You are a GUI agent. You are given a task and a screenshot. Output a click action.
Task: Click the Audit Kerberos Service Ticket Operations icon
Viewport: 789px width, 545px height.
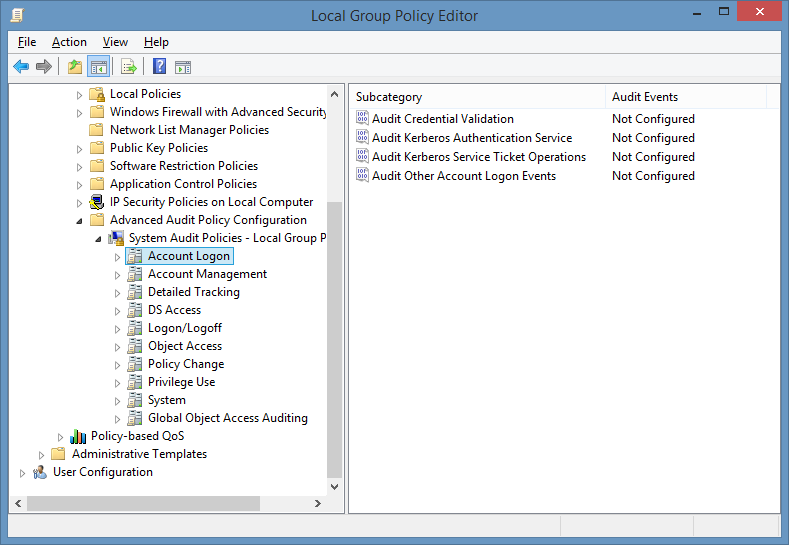pos(362,157)
